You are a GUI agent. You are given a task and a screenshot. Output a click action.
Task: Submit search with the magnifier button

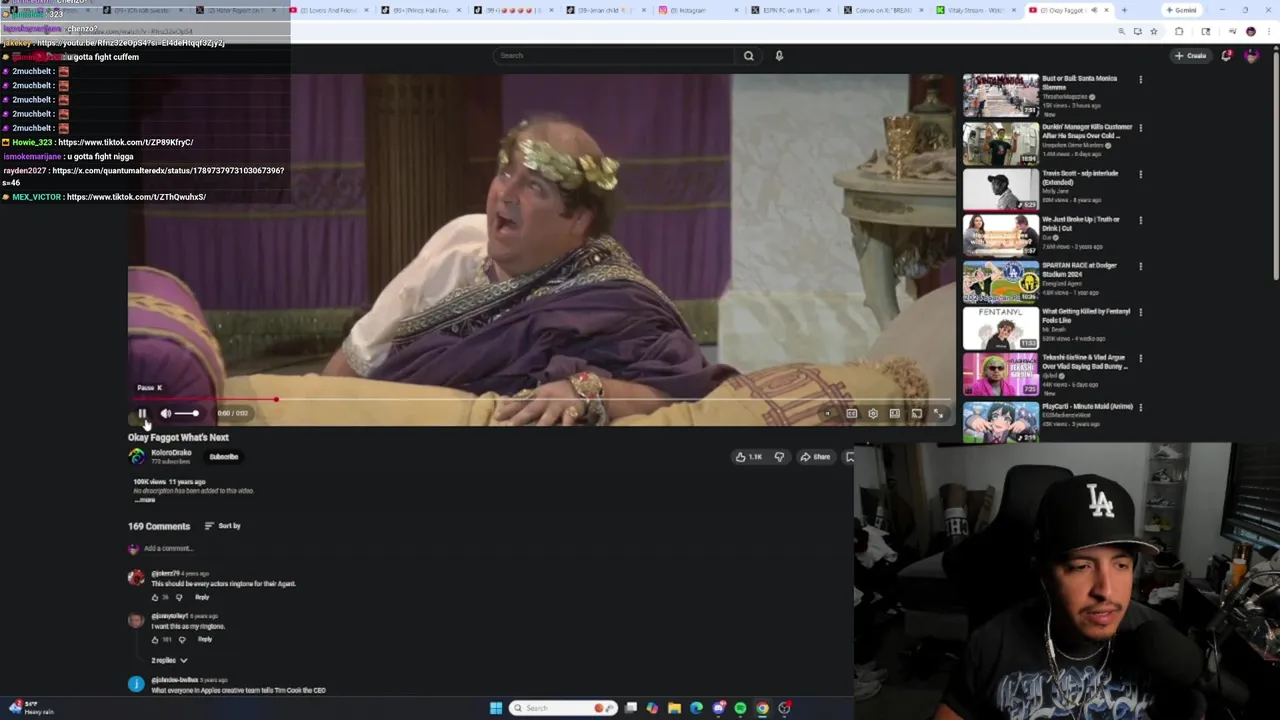point(748,55)
